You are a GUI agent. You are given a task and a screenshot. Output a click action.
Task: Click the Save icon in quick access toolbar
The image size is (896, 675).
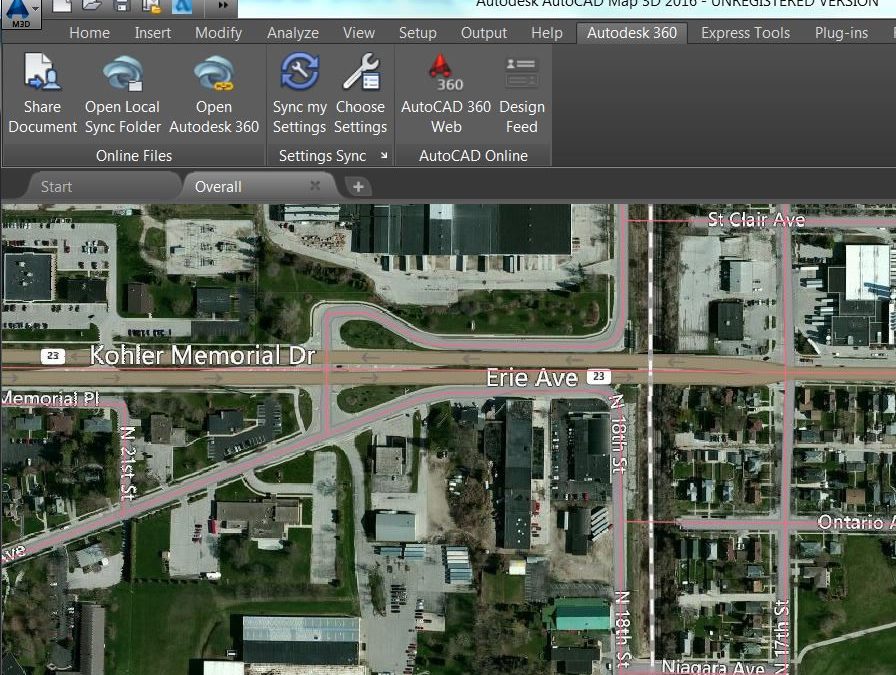121,6
